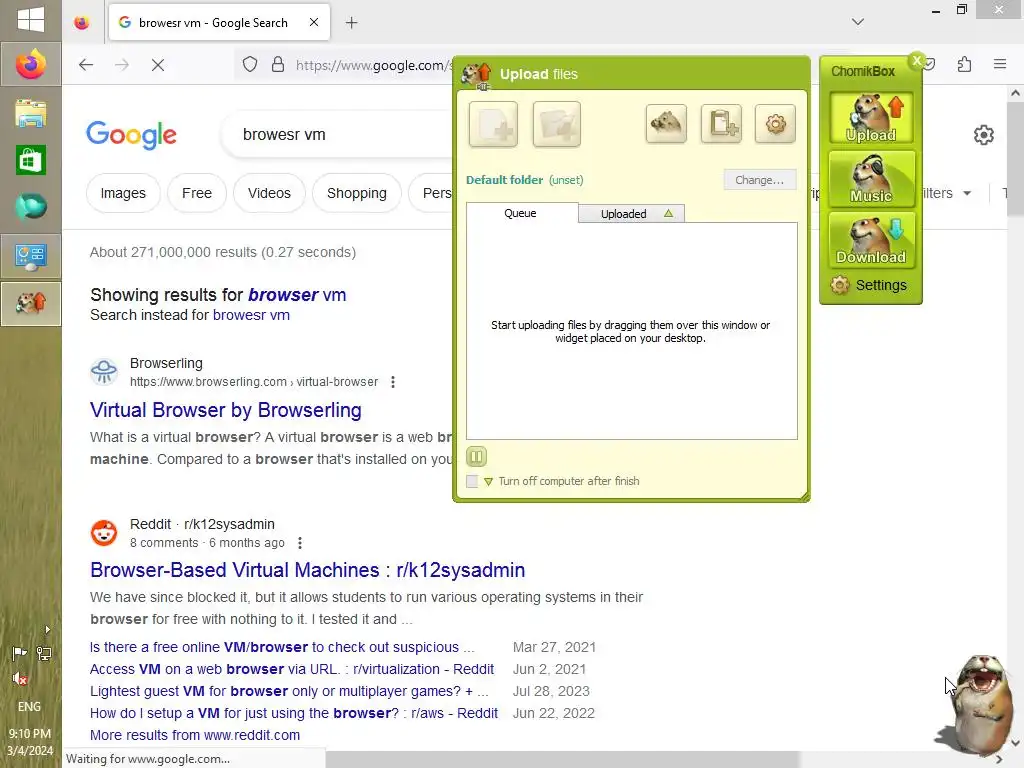The height and width of the screenshot is (768, 1024).
Task: Open Access VM on a web browser link
Action: [291, 669]
